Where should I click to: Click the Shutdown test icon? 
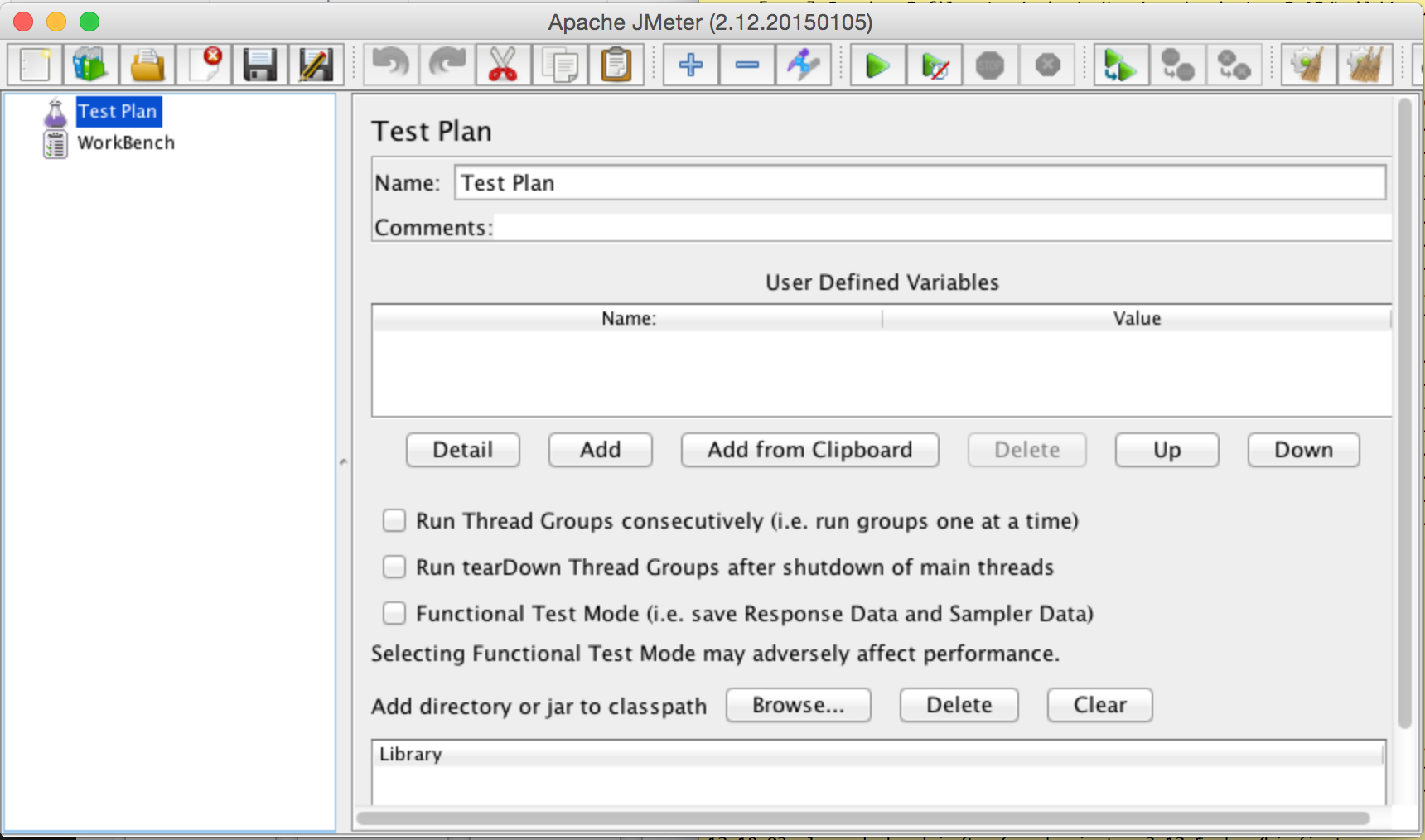point(1047,65)
